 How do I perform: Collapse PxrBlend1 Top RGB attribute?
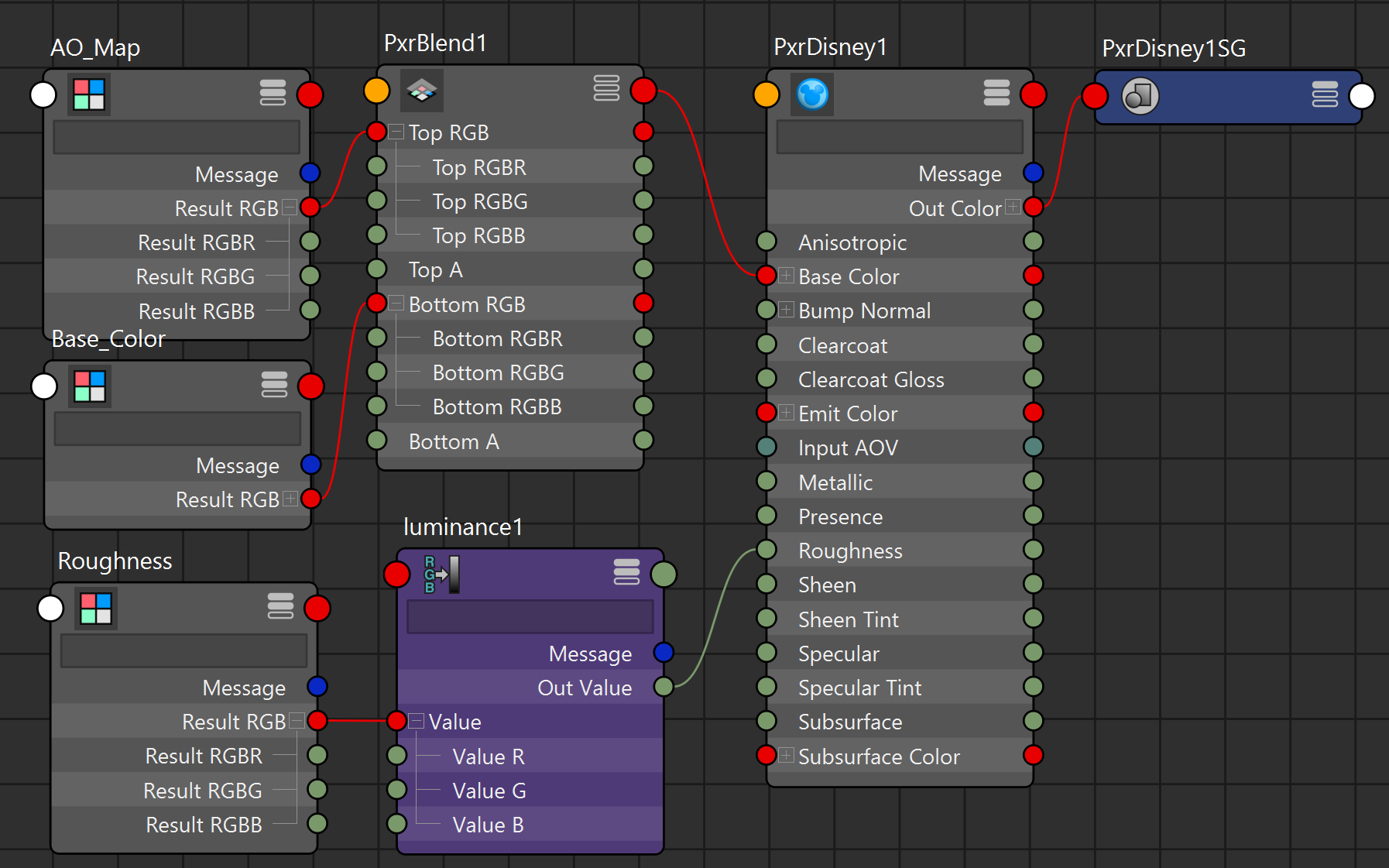396,132
